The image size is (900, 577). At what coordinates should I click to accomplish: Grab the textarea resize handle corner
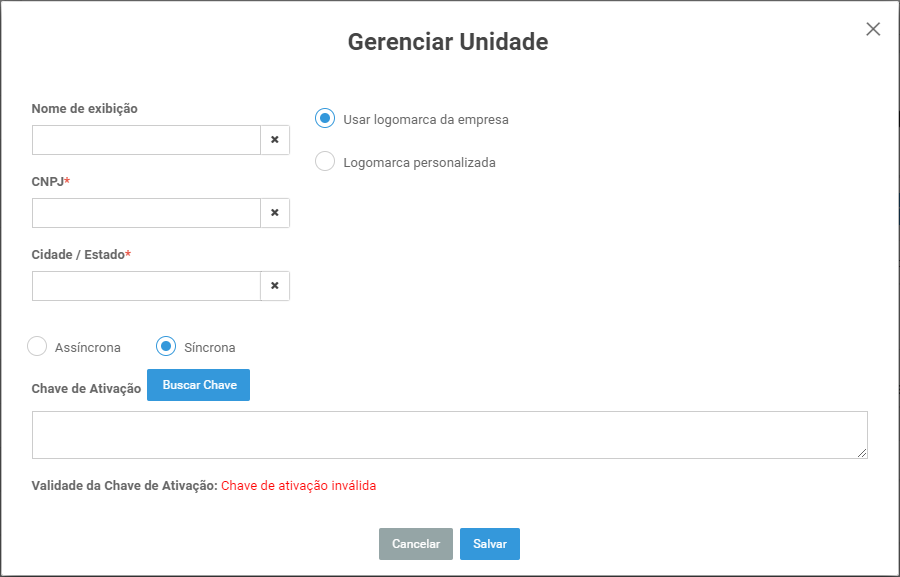pos(862,453)
